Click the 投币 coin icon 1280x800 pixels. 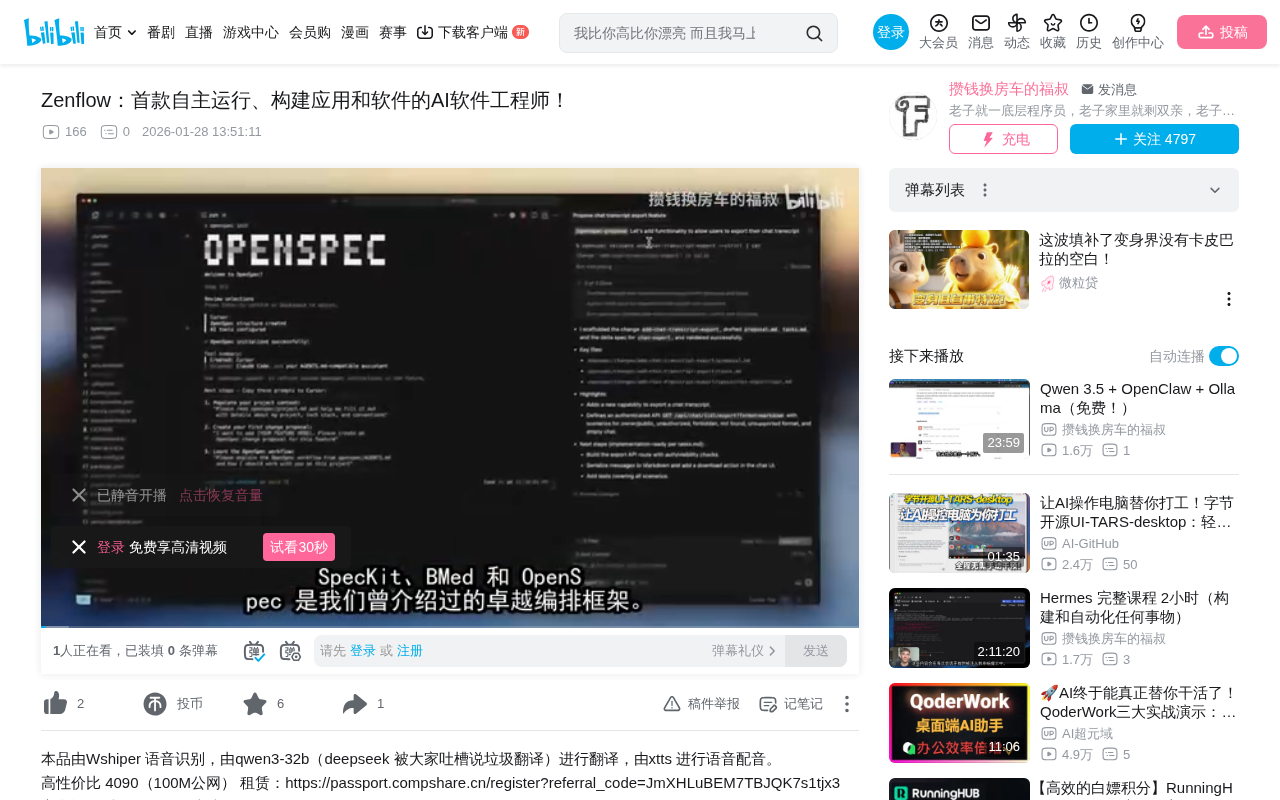(155, 704)
